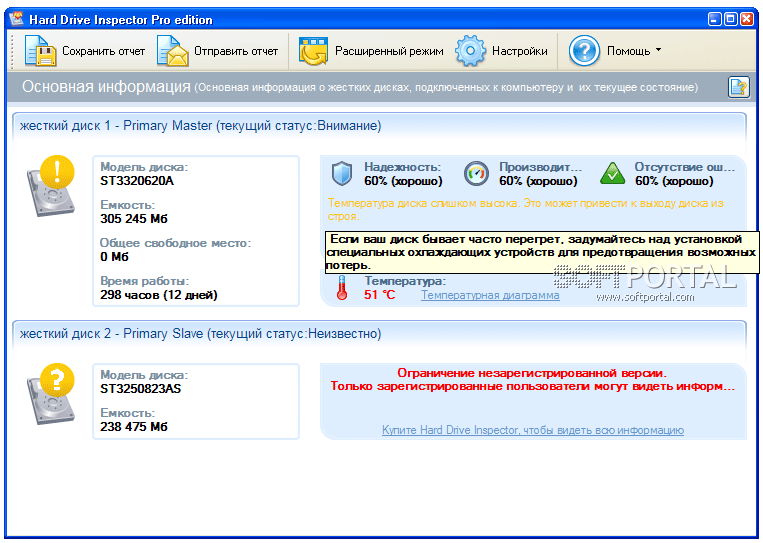This screenshot has height=543, width=763.
Task: Click hard disk 1 warning drive icon
Action: pyautogui.click(x=51, y=186)
